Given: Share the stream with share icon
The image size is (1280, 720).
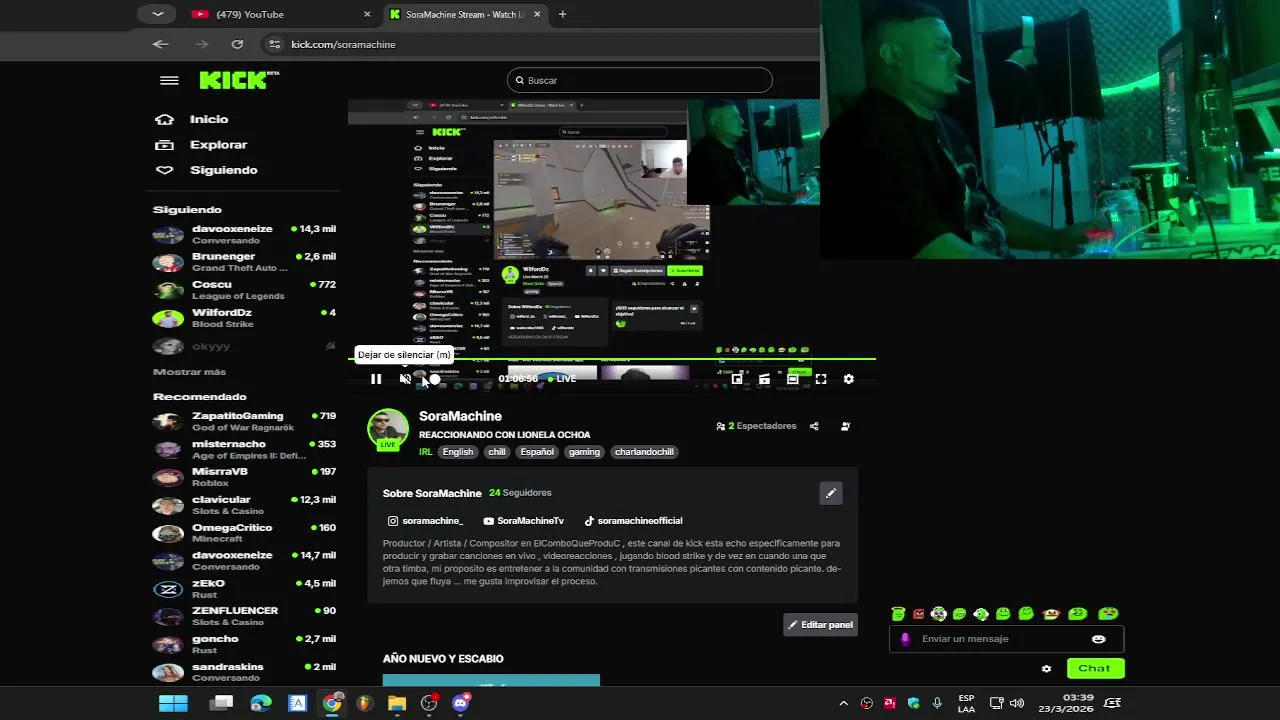Looking at the screenshot, I should click(814, 426).
